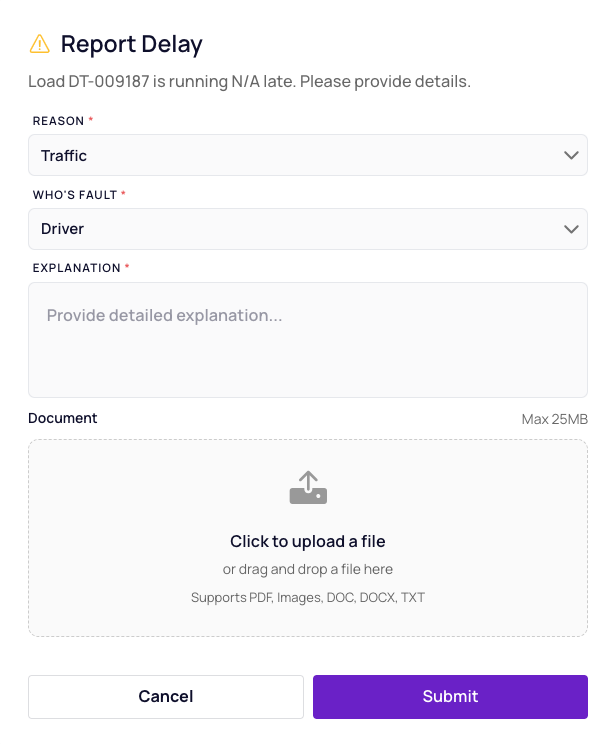Click the 'Click to upload a file' text
The image size is (616, 744).
point(308,541)
